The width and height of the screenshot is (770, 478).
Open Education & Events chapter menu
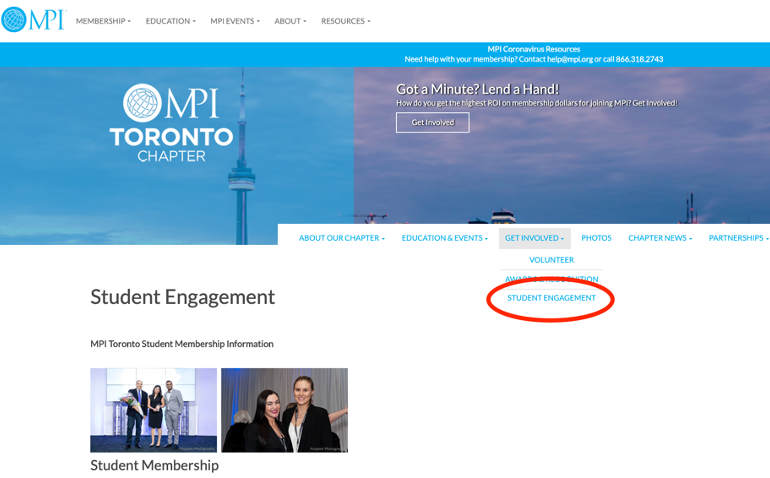click(x=444, y=238)
